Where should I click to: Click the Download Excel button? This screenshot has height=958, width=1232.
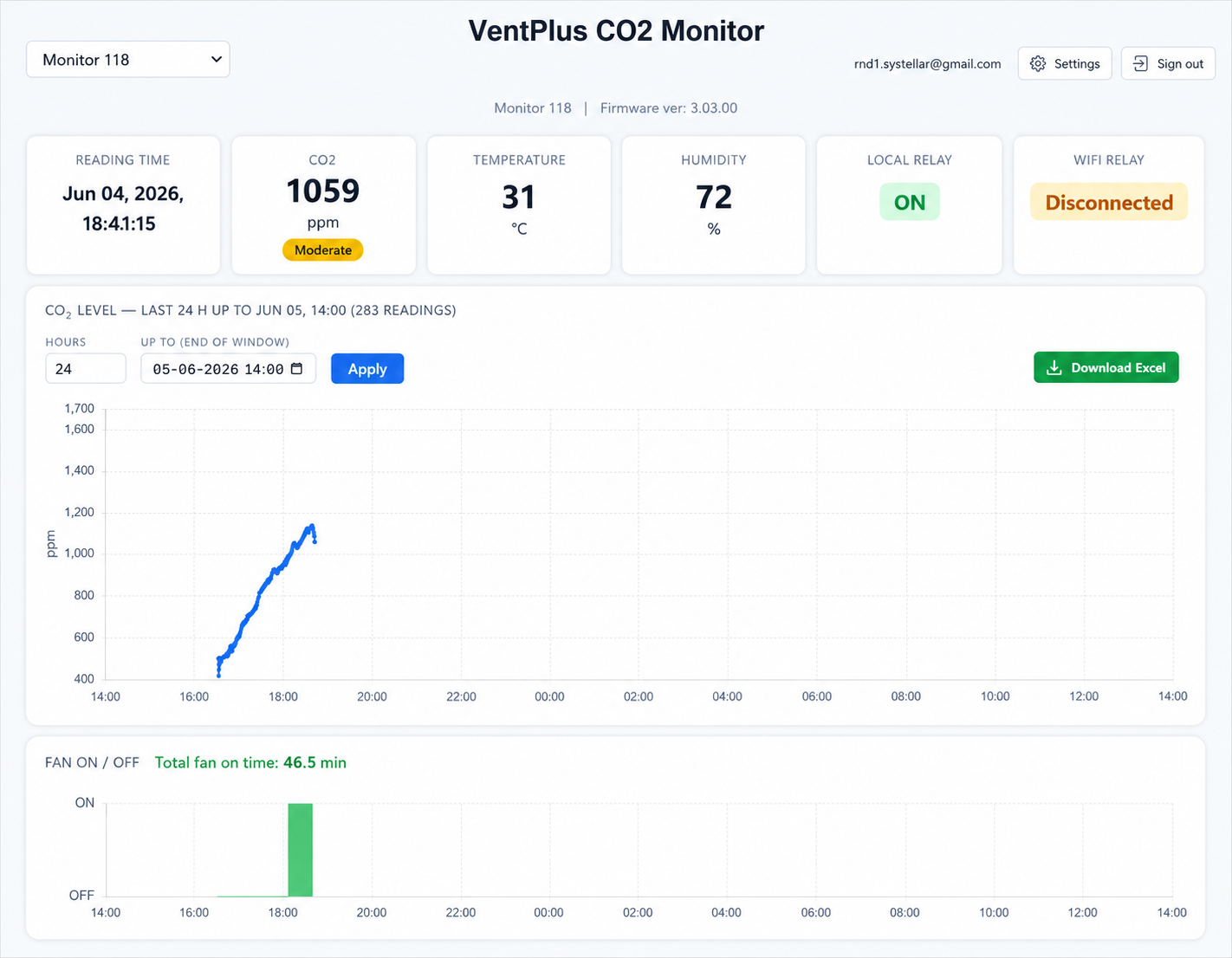[x=1106, y=367]
